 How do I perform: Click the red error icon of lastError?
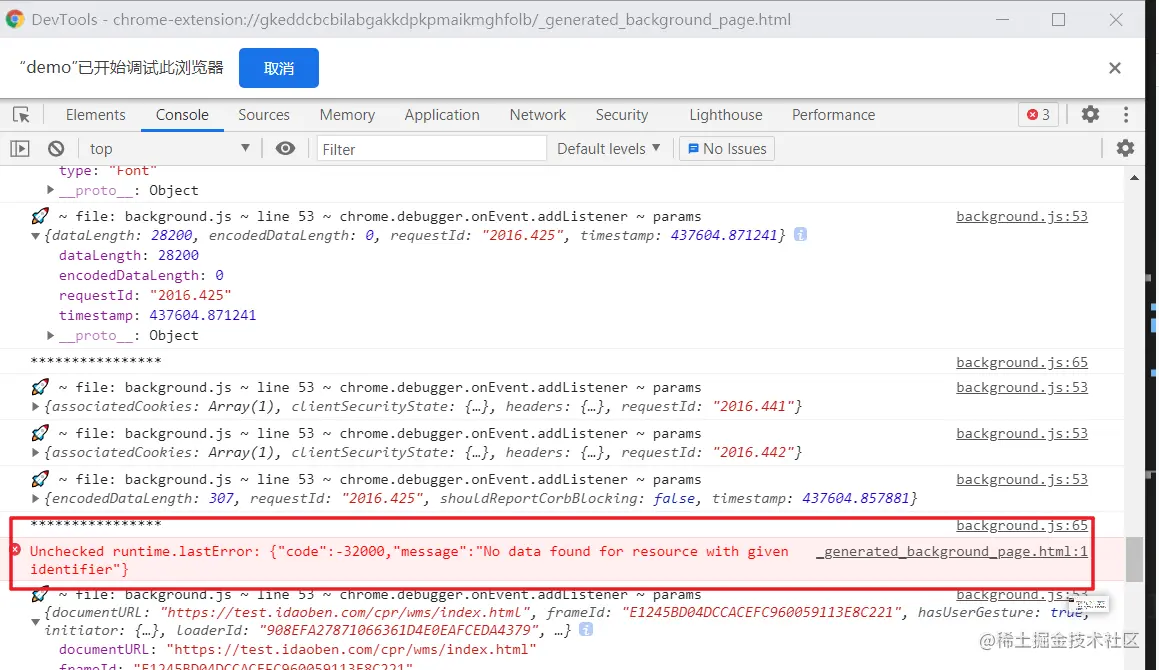[15, 550]
